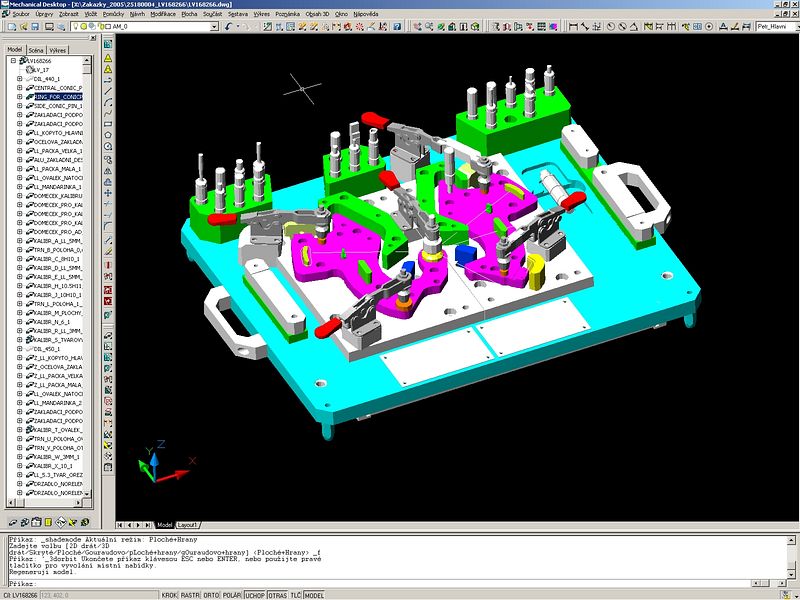
Task: Click the browser tree vertical scrollbar down arrow
Action: 87,494
